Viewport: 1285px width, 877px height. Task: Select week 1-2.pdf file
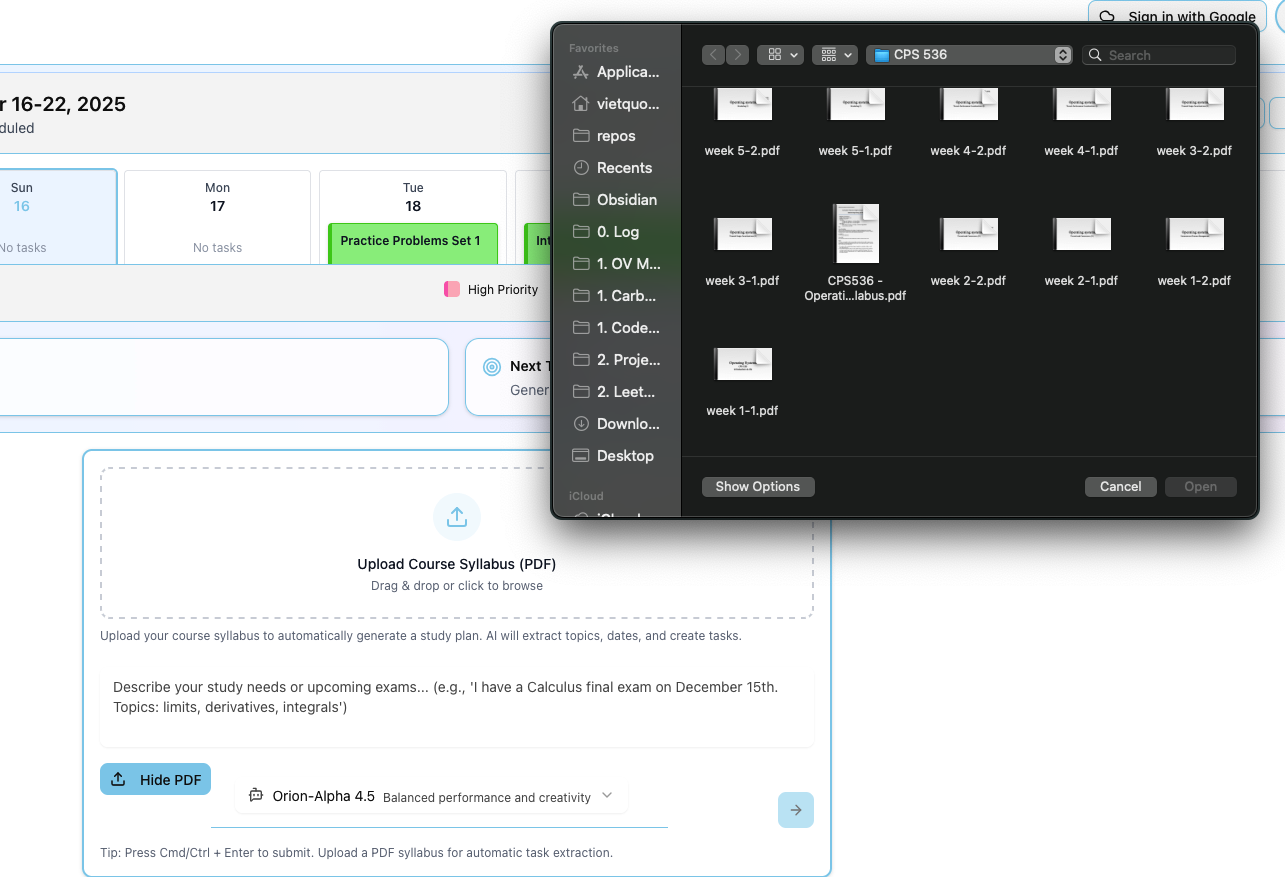pyautogui.click(x=1194, y=252)
